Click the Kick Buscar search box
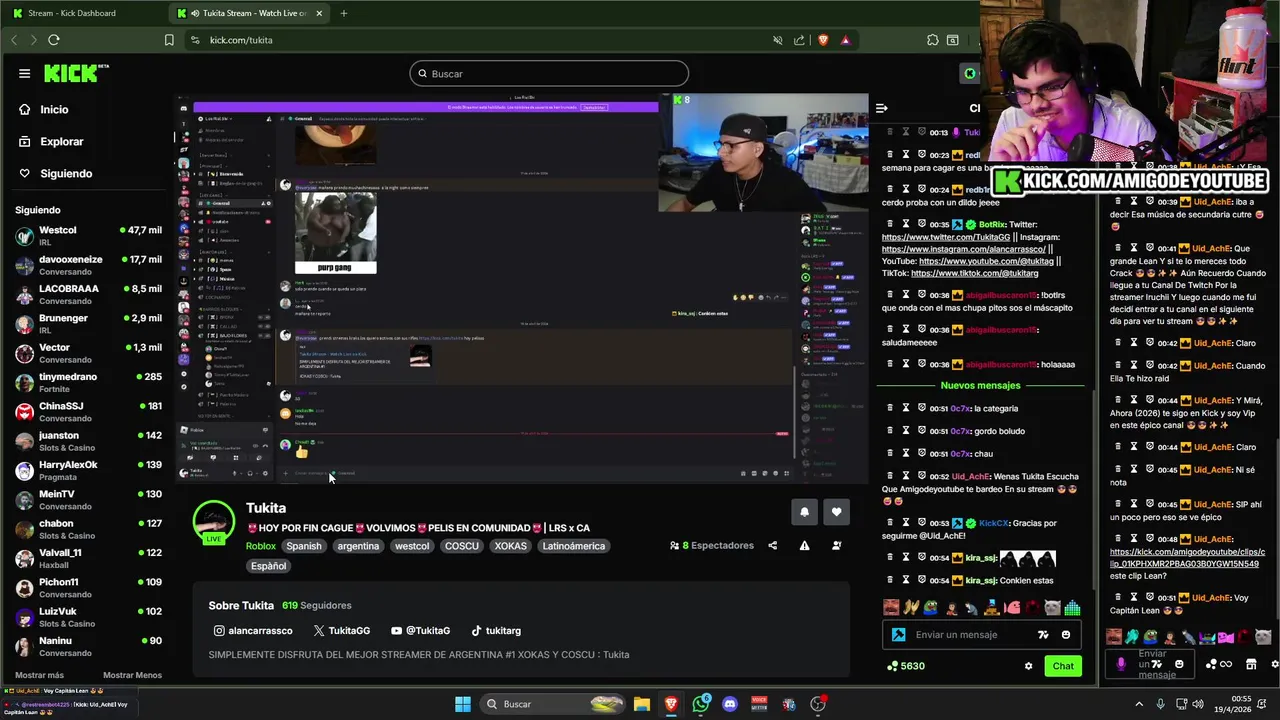 click(549, 73)
